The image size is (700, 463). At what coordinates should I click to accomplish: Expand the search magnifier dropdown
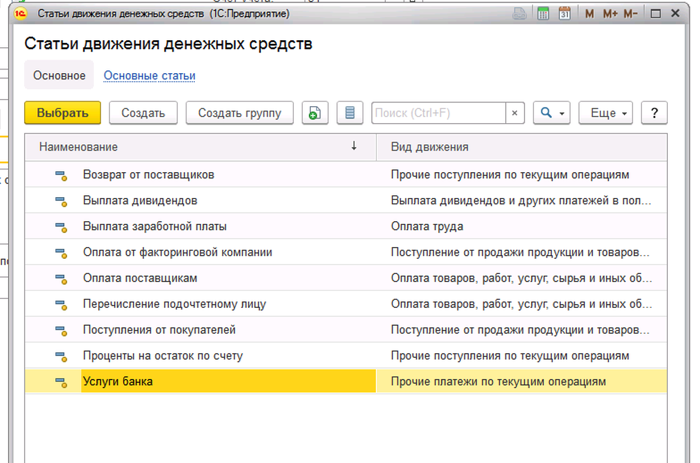tap(551, 113)
